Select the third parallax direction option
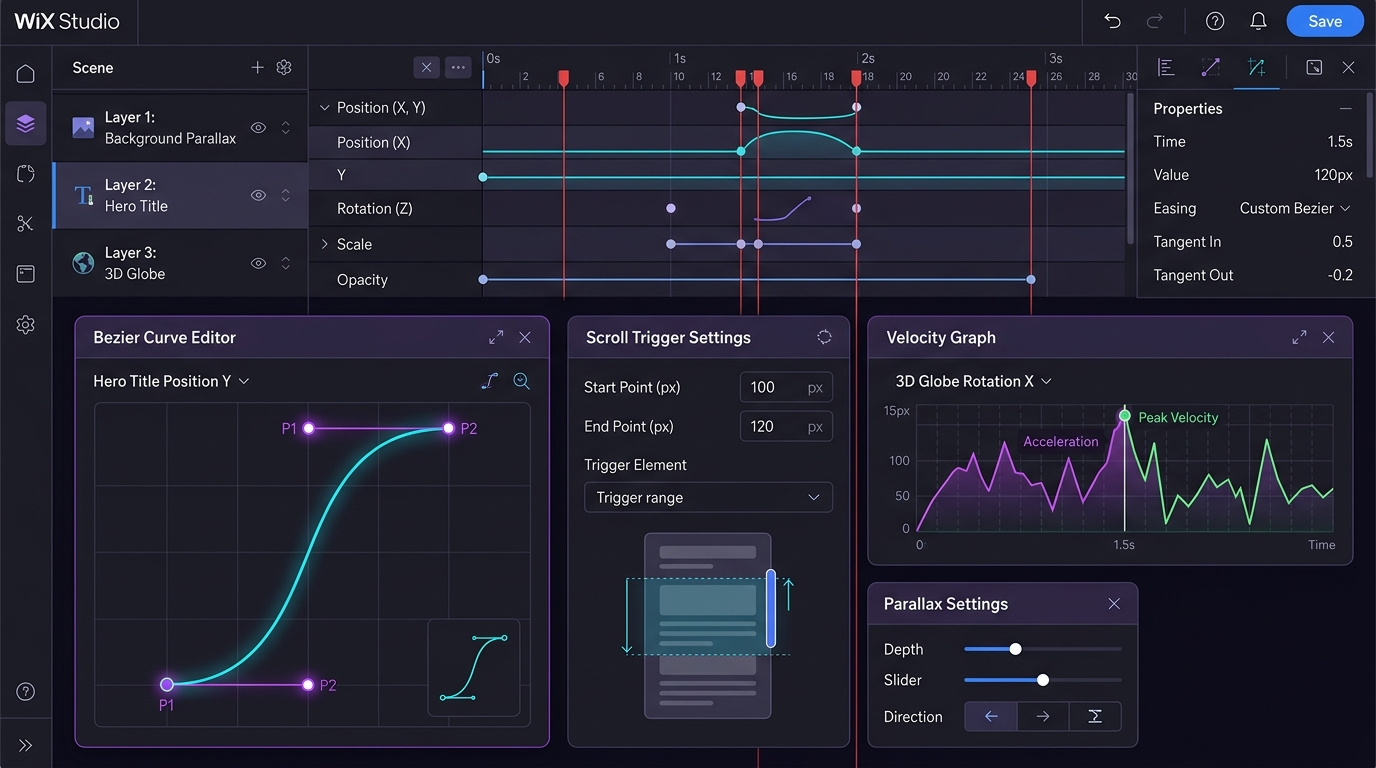 click(1095, 716)
